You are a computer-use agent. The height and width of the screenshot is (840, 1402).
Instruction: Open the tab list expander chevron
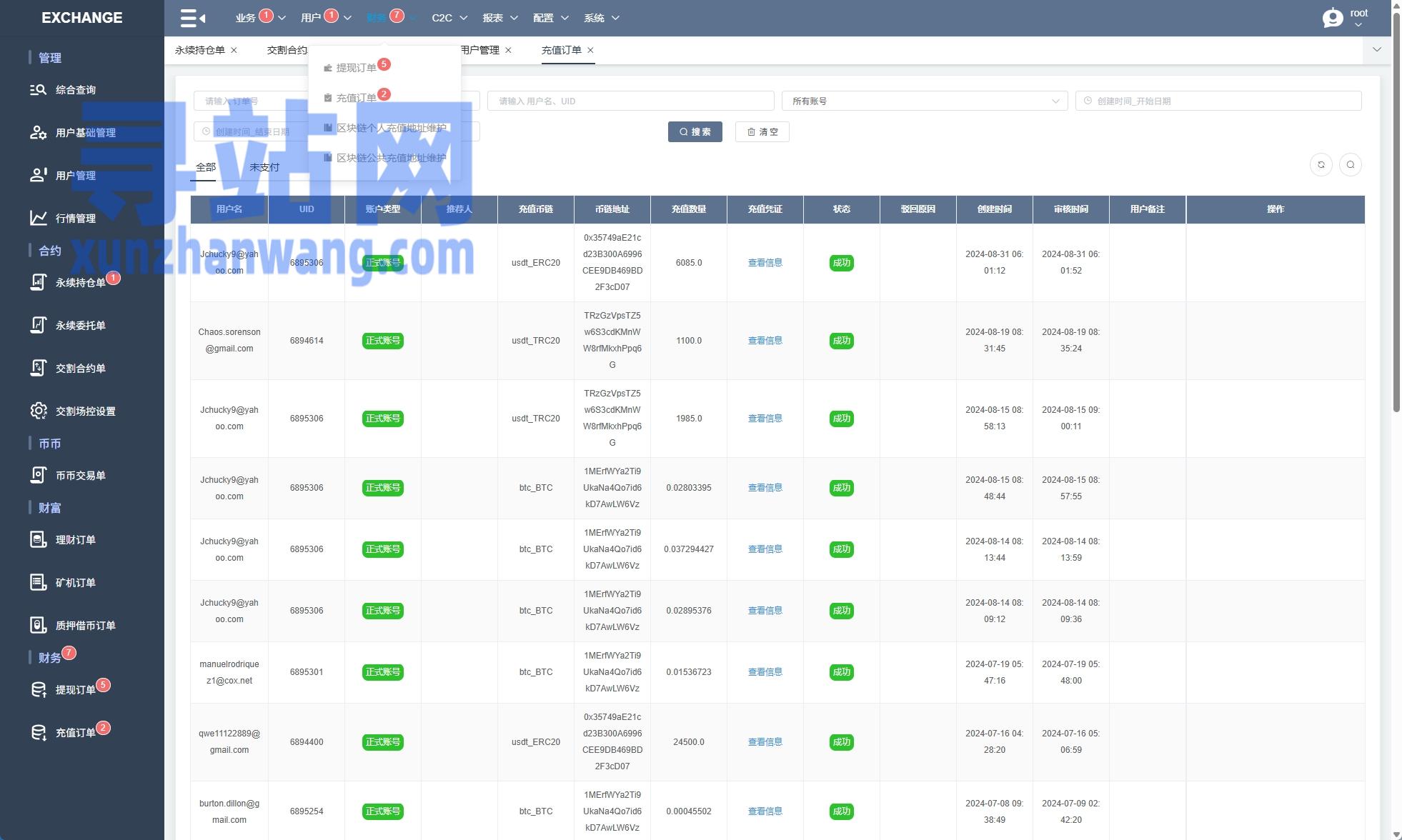click(x=1377, y=50)
